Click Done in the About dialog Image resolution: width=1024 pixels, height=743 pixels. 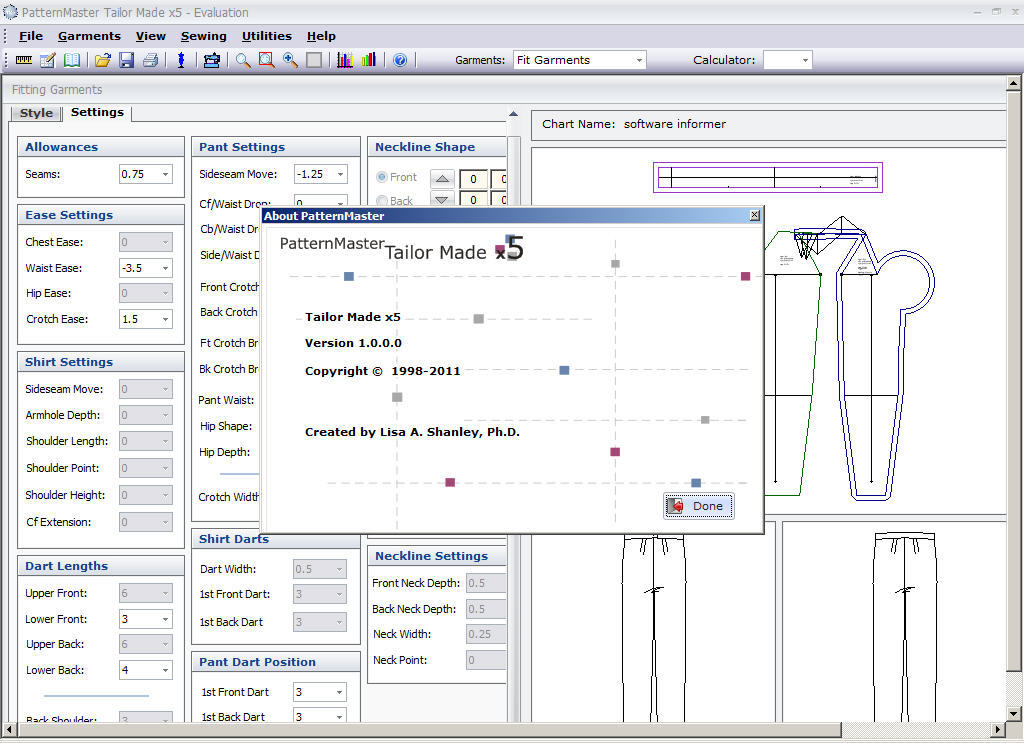[699, 506]
